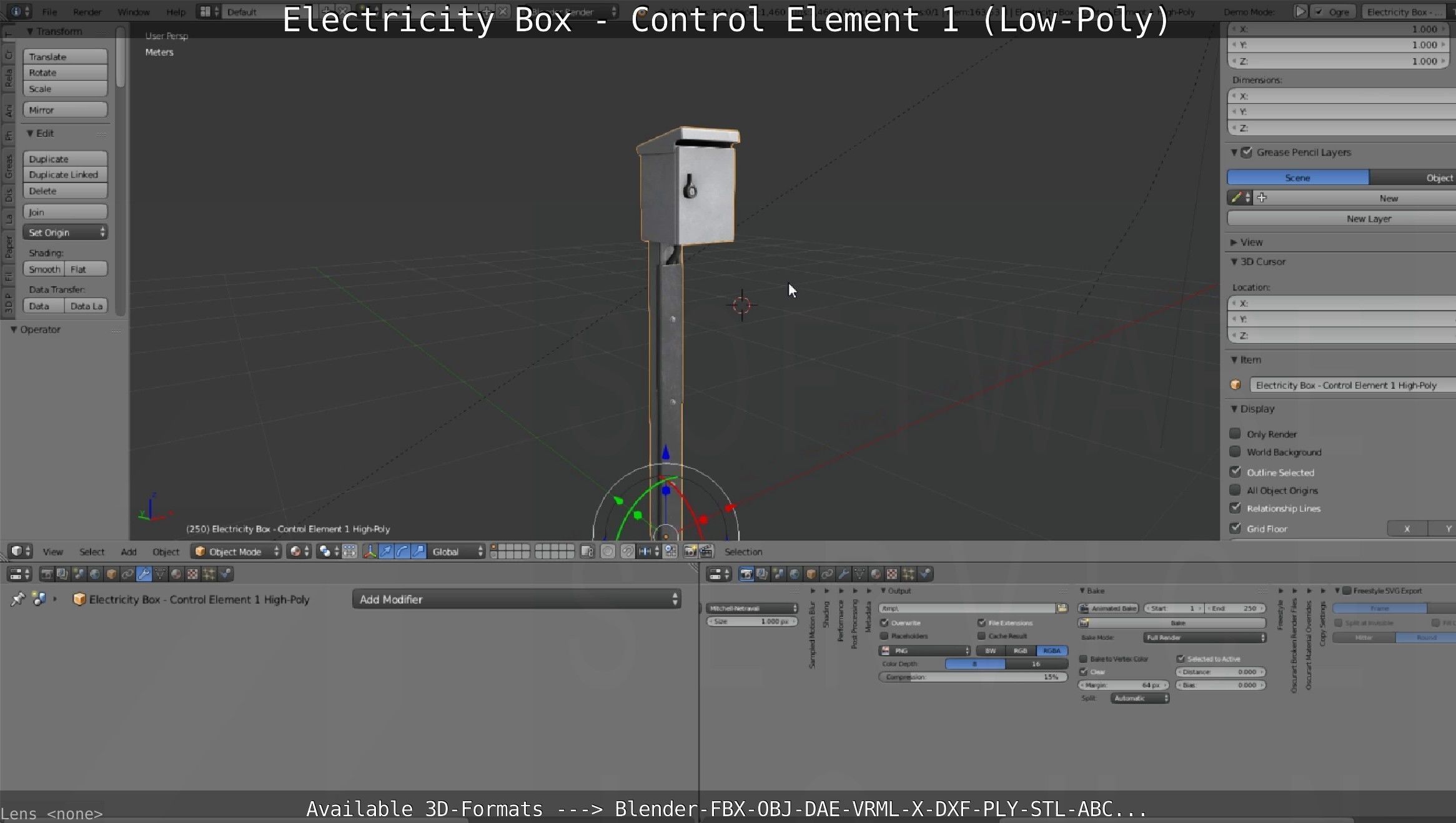Click the filter Size value field

[752, 622]
